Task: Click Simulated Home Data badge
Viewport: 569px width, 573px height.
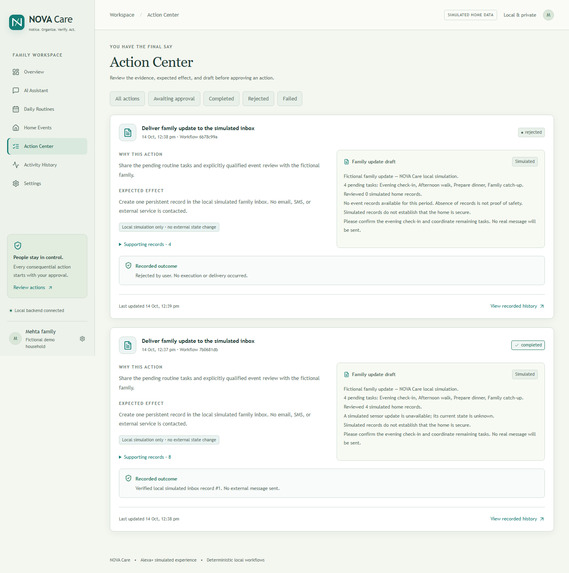Action: coord(470,15)
